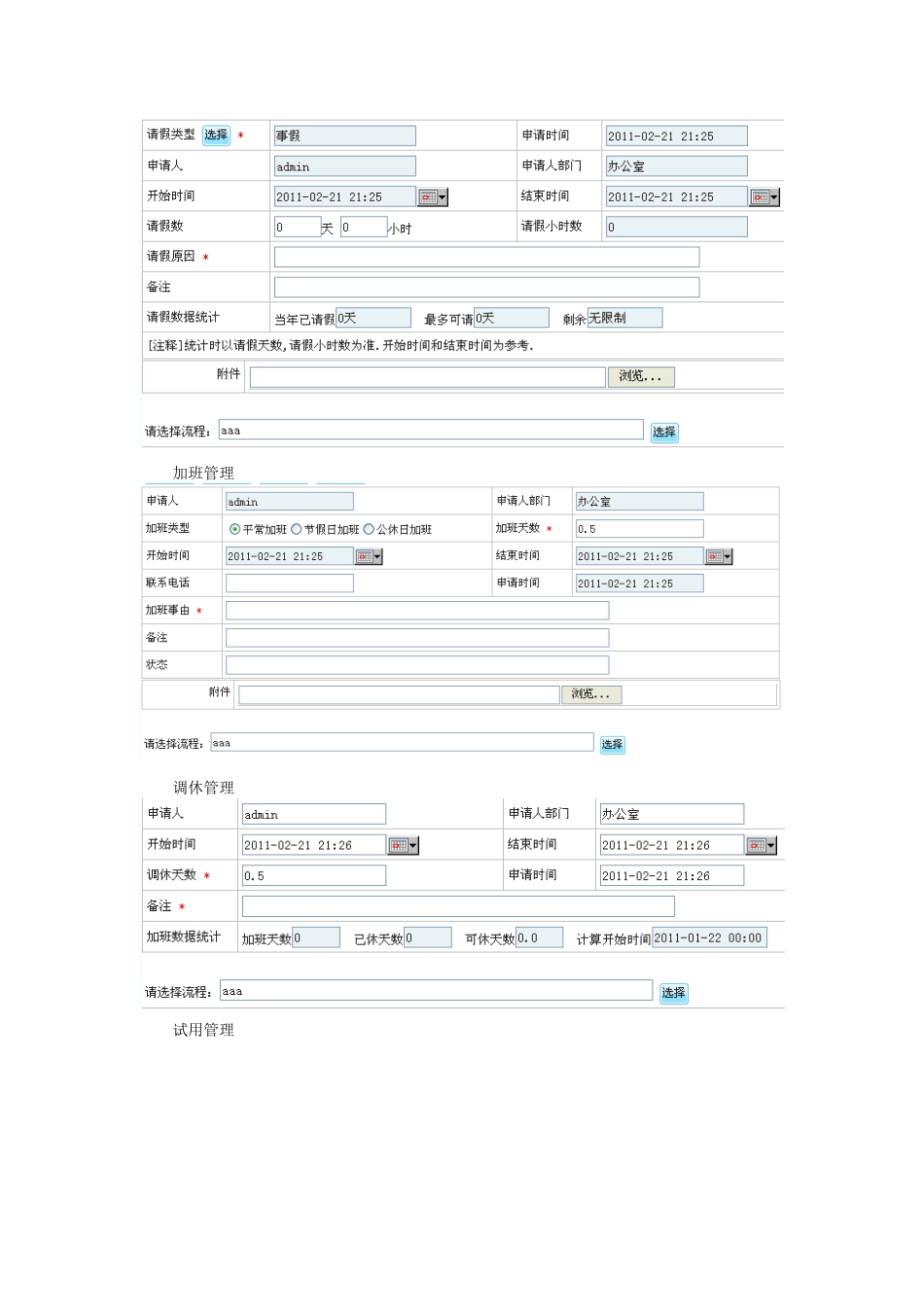Click the 调休 申请人部门 field 办公室
The width and height of the screenshot is (924, 1307).
pyautogui.click(x=672, y=814)
